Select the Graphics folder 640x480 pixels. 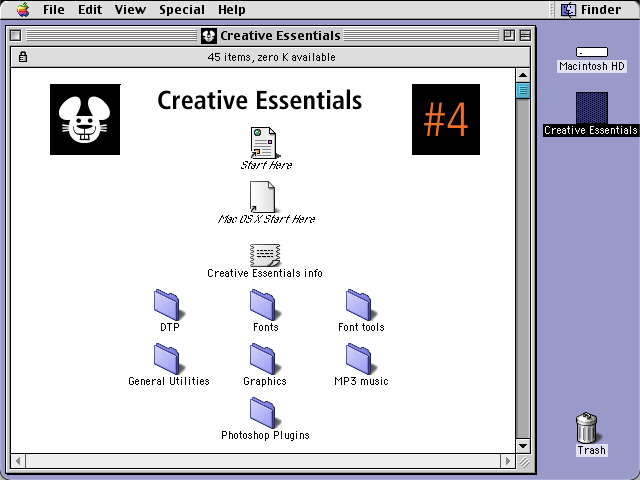pos(265,359)
